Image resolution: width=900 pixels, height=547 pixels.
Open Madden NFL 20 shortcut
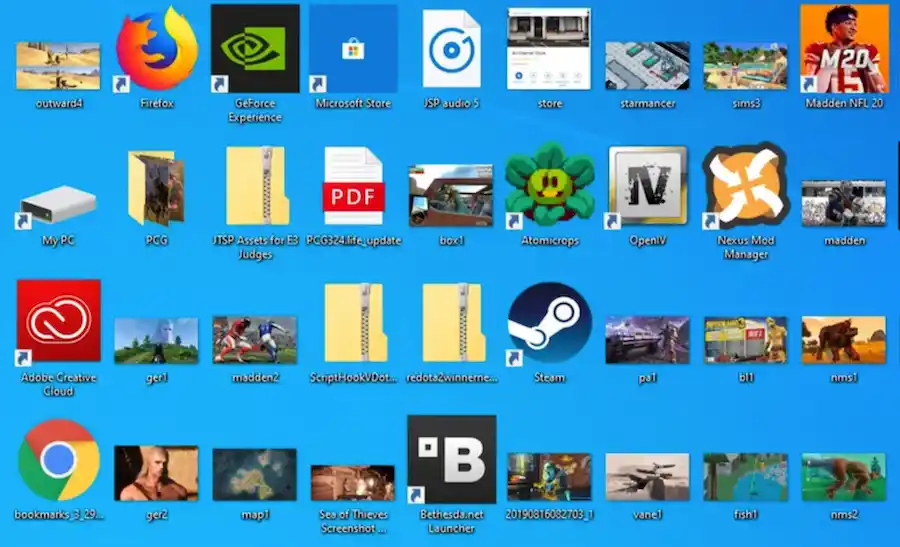844,48
